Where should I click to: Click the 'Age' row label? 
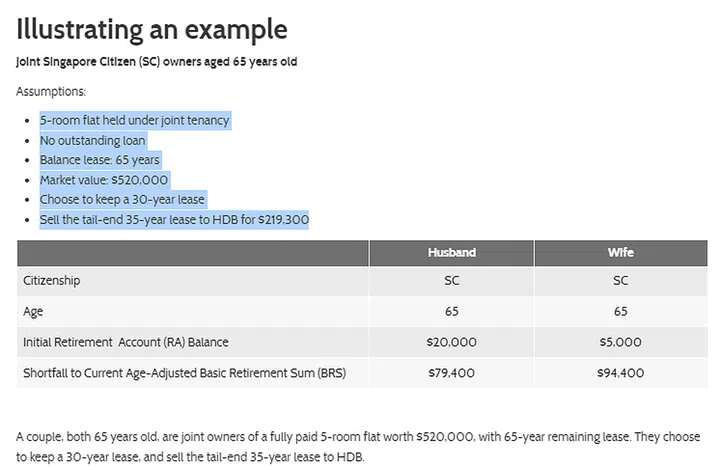tap(33, 311)
